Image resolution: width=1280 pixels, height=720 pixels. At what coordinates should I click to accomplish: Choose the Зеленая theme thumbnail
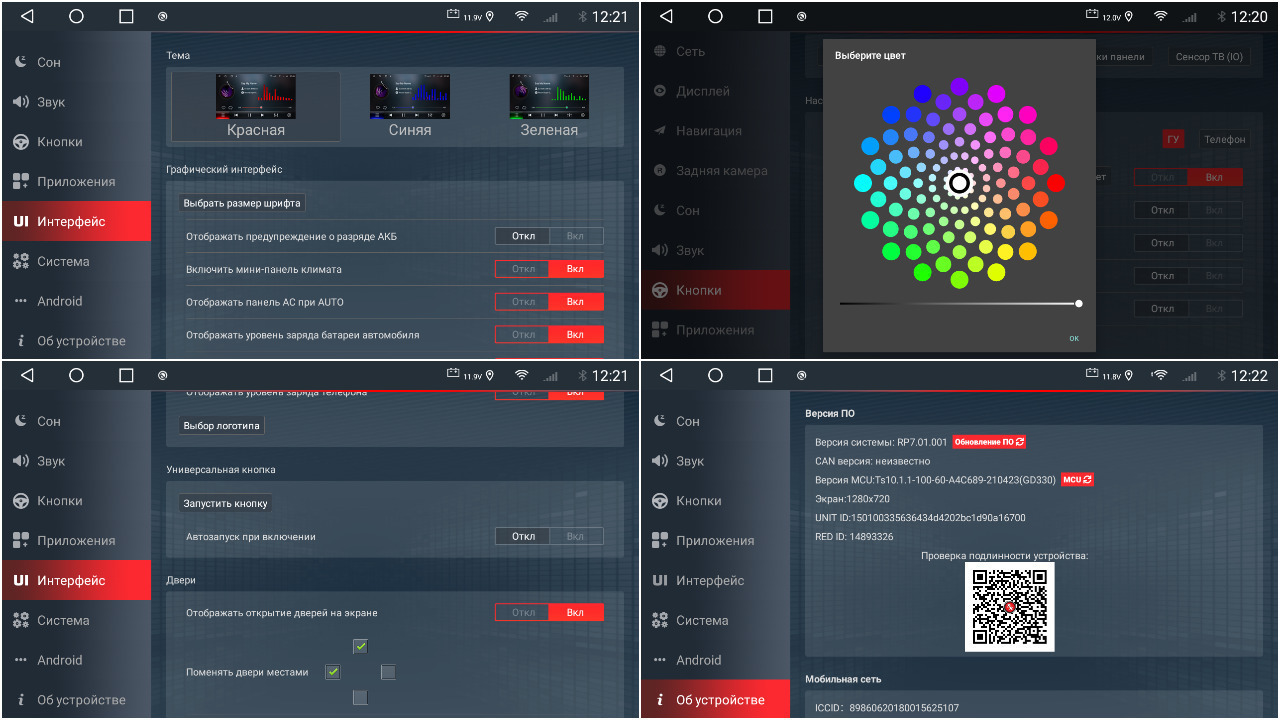tap(549, 105)
